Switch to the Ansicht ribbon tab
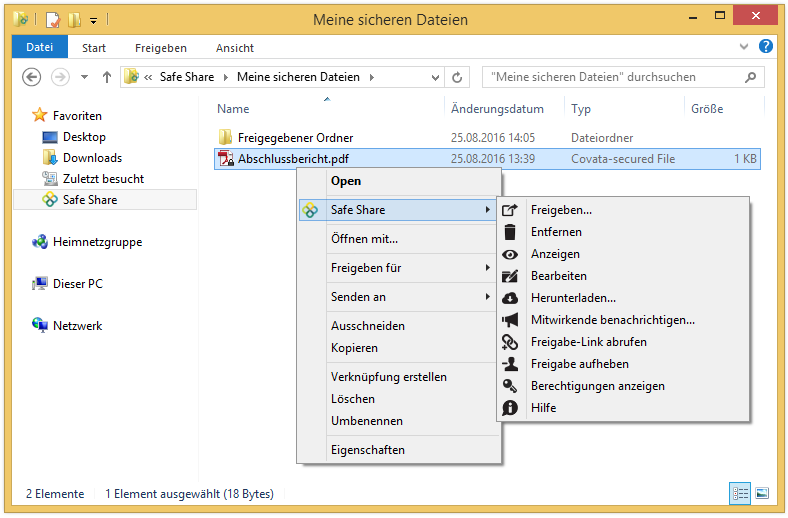The width and height of the screenshot is (788, 518). coord(235,48)
